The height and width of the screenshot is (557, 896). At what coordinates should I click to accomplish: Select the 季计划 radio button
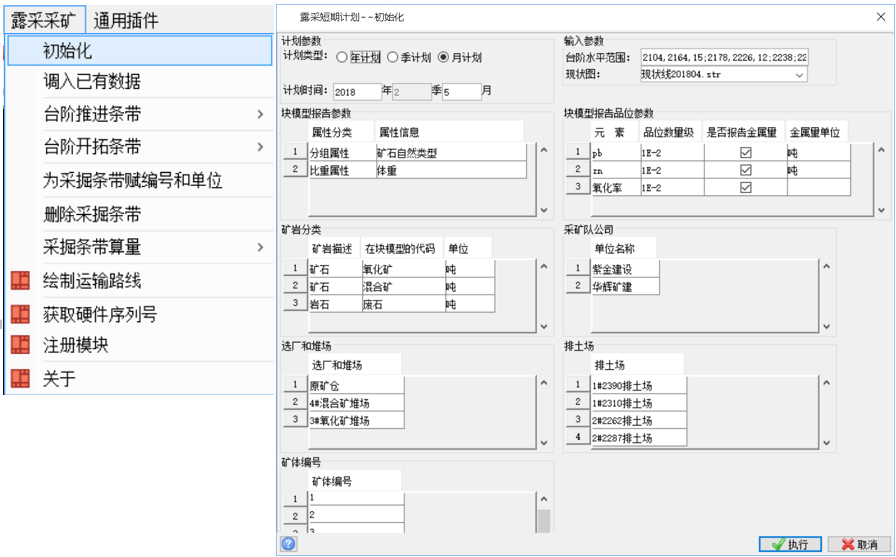tap(393, 57)
